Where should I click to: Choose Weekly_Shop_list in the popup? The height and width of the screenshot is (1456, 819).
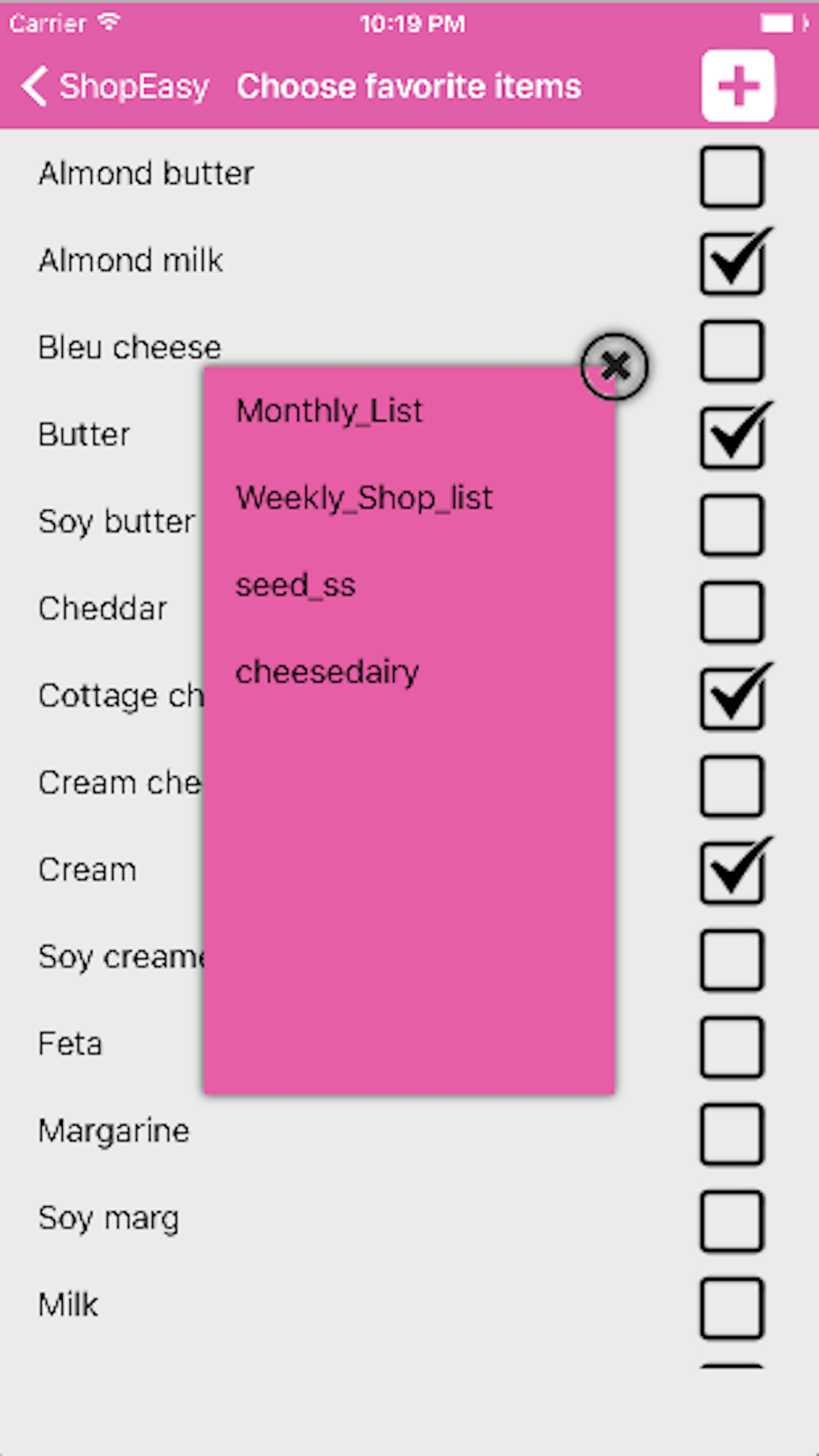click(x=364, y=498)
